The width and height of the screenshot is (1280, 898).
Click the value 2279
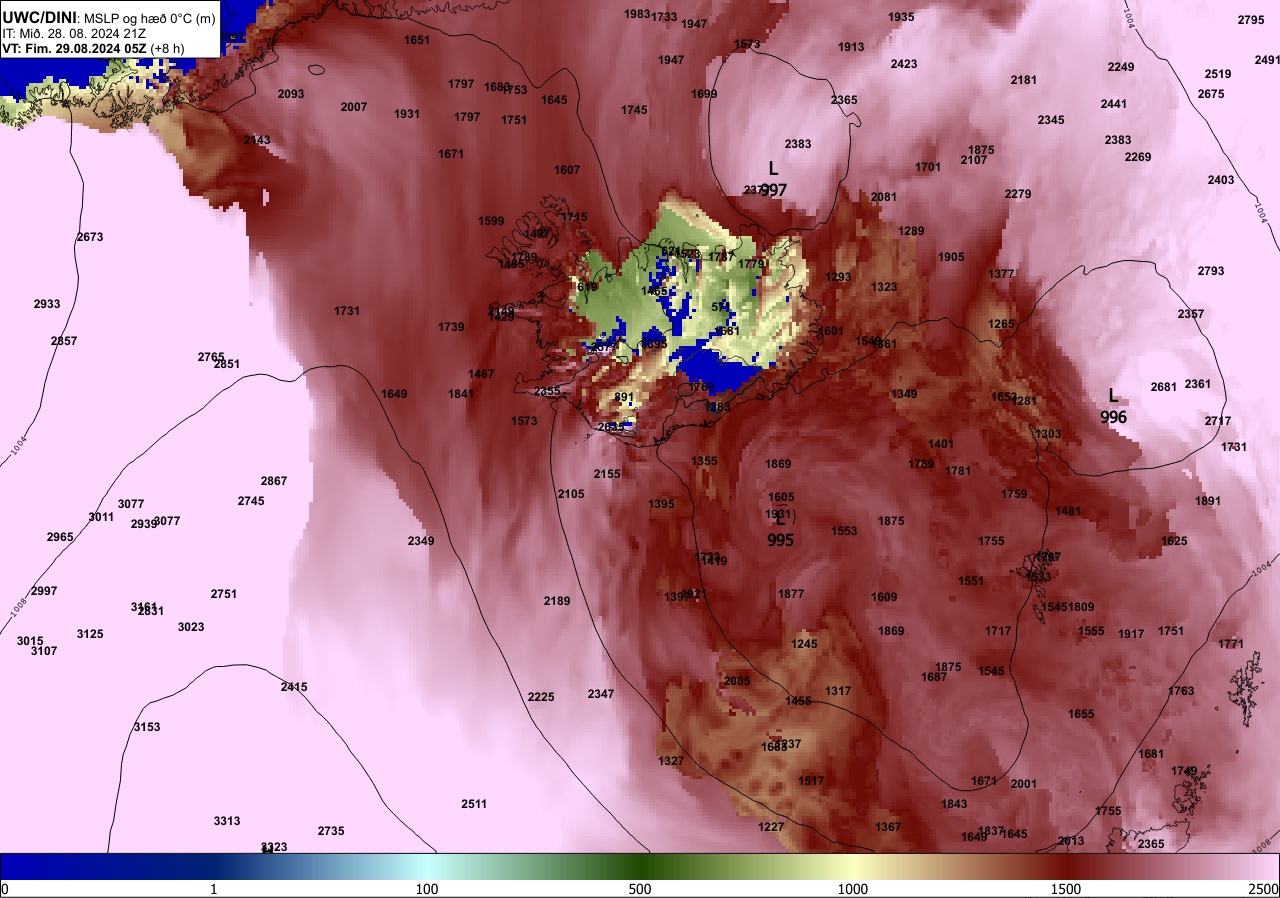point(1018,194)
